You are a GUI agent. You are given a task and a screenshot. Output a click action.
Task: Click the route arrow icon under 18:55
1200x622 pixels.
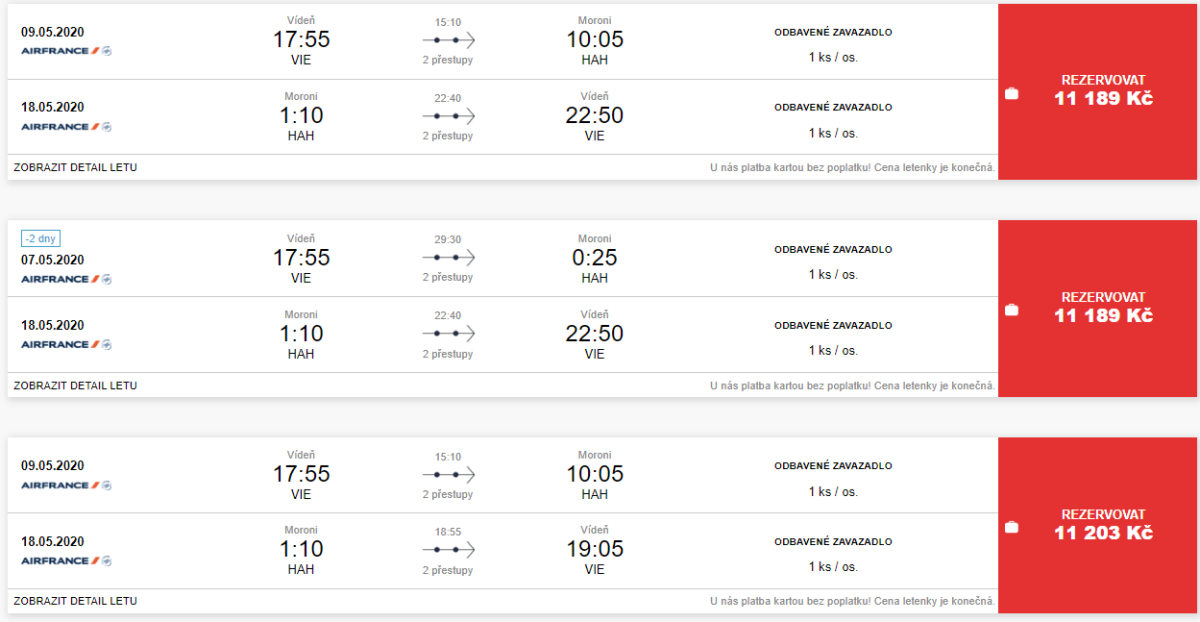coord(448,550)
